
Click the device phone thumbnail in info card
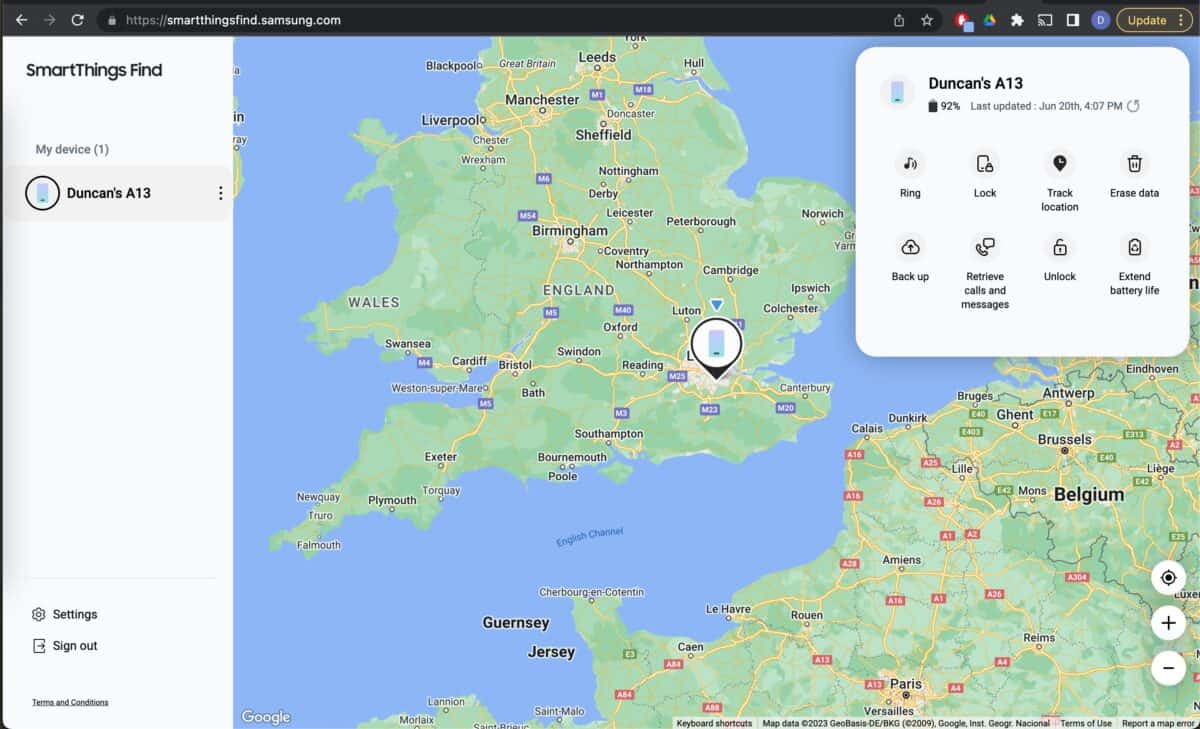pos(897,92)
